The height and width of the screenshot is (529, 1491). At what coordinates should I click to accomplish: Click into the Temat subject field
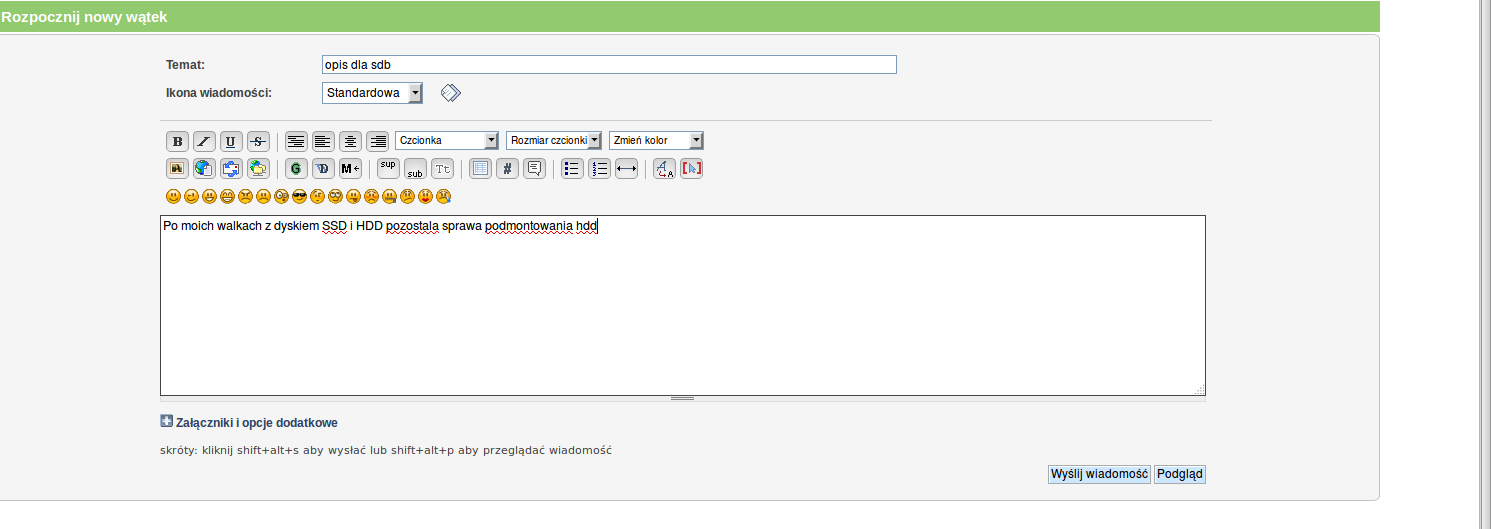(609, 64)
